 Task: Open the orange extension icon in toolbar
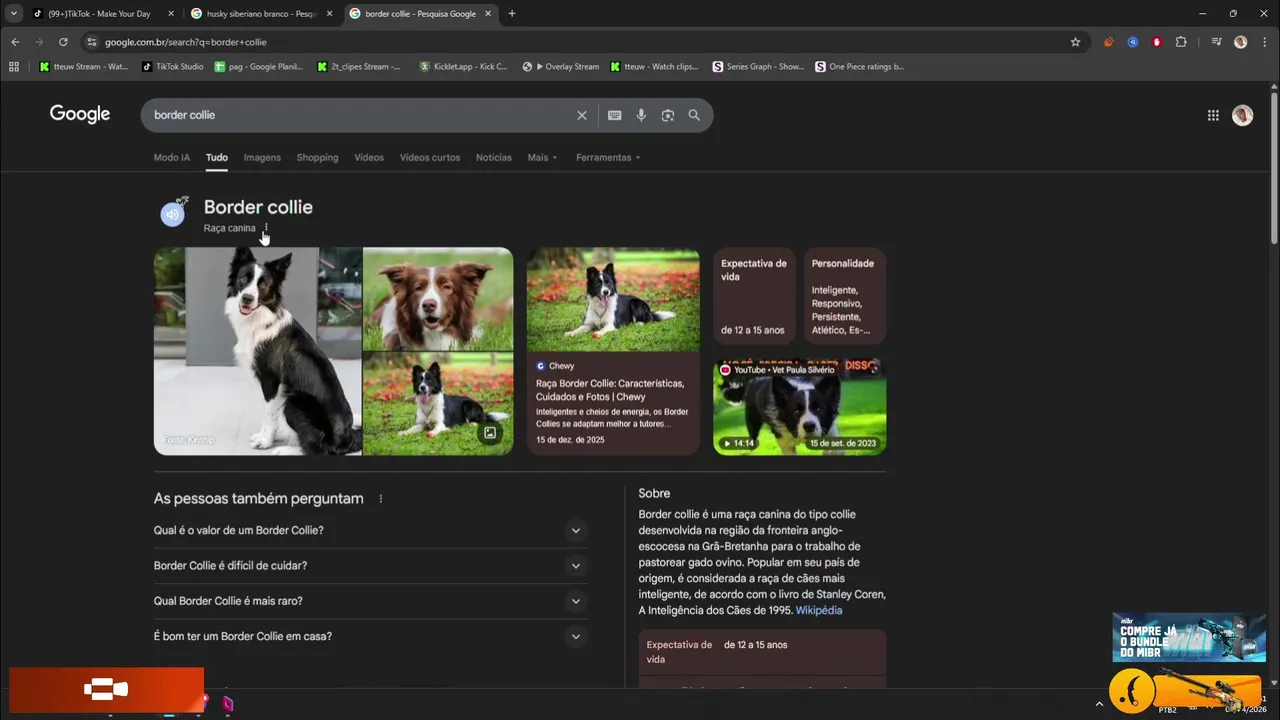pyautogui.click(x=1108, y=42)
